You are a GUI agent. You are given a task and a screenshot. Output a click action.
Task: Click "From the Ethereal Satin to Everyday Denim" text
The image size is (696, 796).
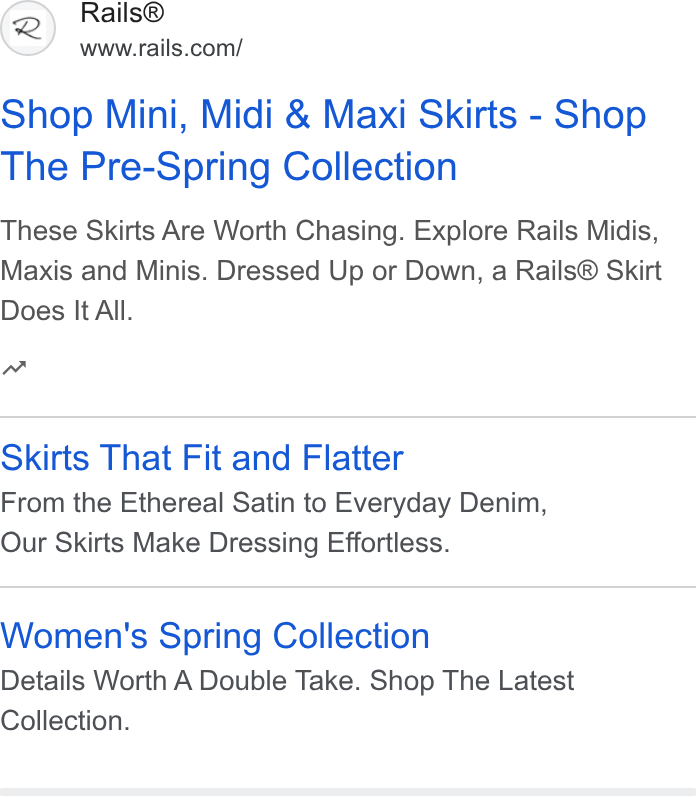pyautogui.click(x=274, y=503)
